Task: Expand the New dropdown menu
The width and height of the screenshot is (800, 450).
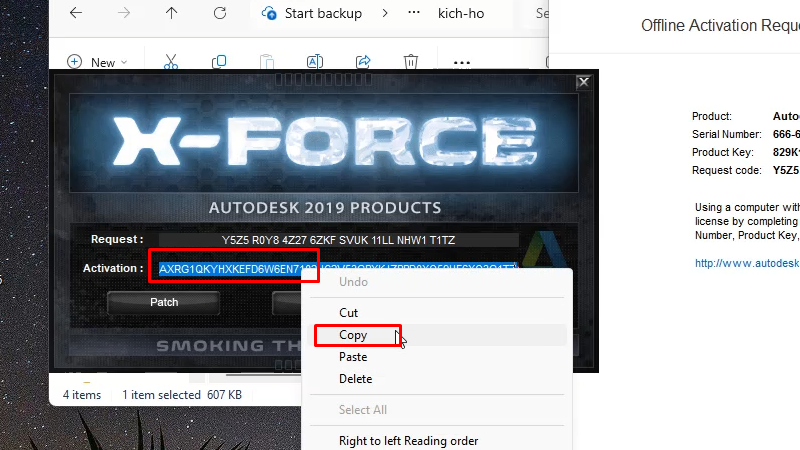Action: (97, 62)
